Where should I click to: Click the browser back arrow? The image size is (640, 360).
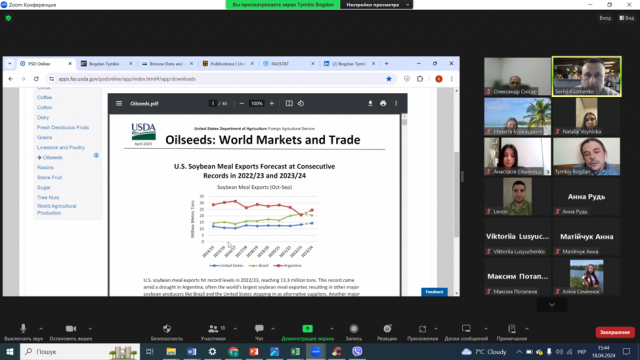(11, 79)
